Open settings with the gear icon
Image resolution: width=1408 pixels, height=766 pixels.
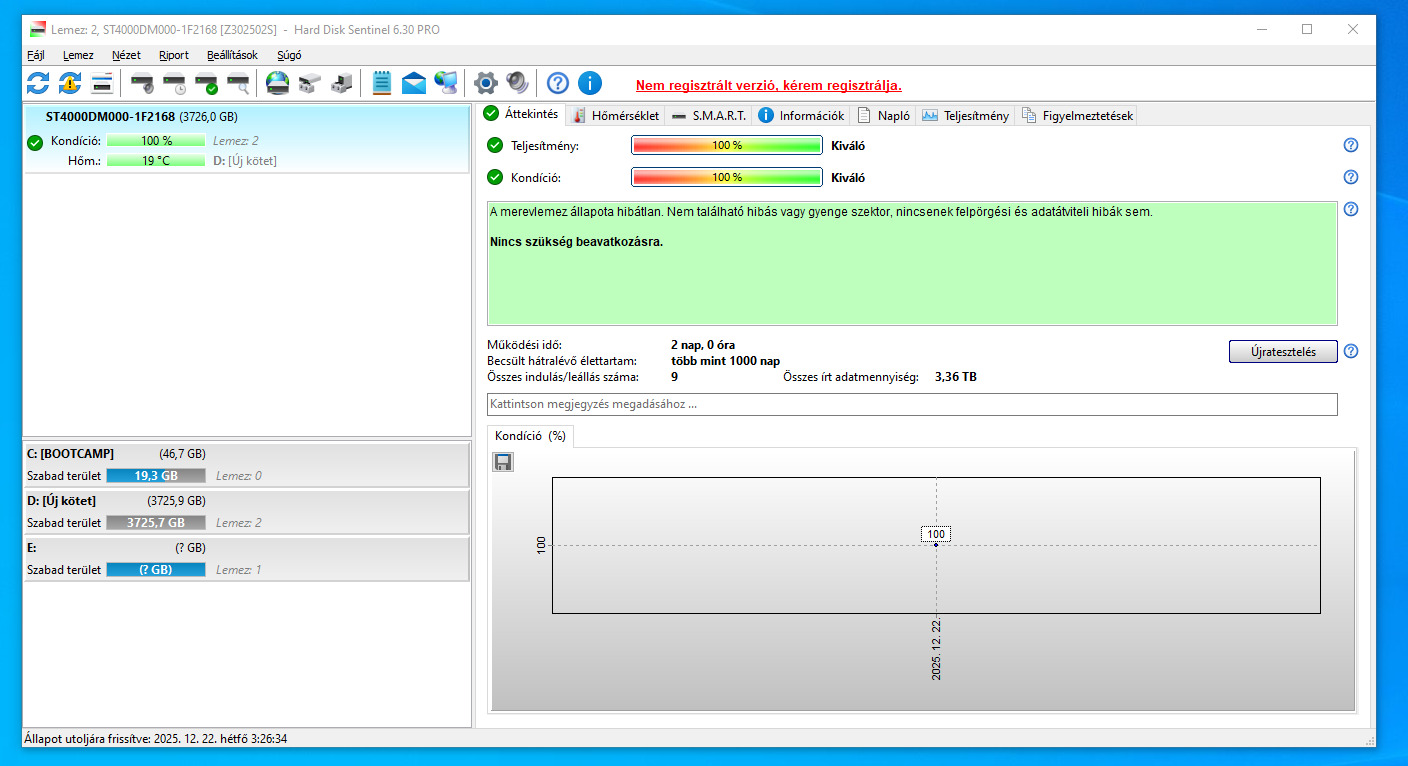[485, 83]
